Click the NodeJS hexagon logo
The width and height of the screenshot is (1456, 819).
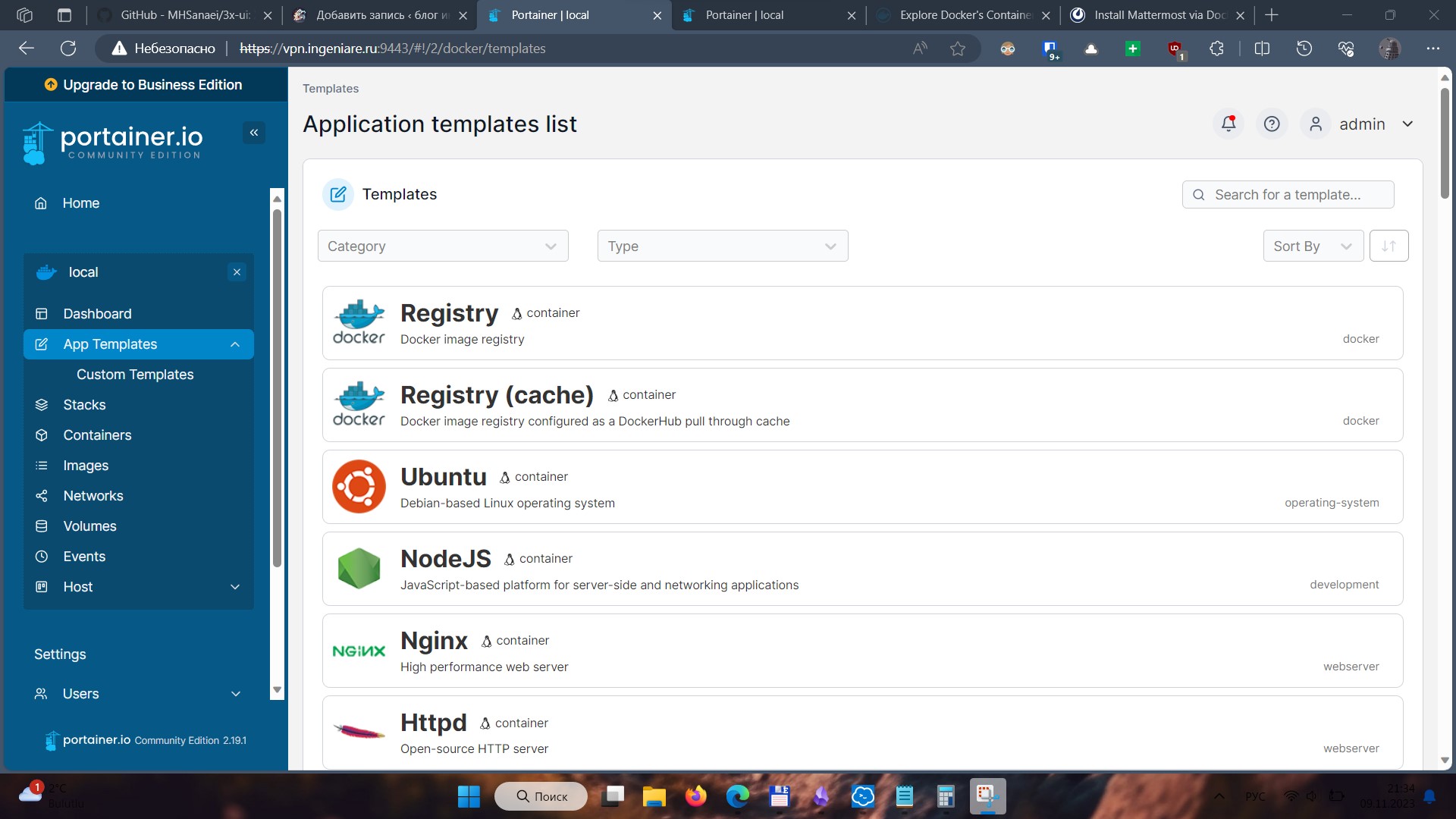click(359, 568)
